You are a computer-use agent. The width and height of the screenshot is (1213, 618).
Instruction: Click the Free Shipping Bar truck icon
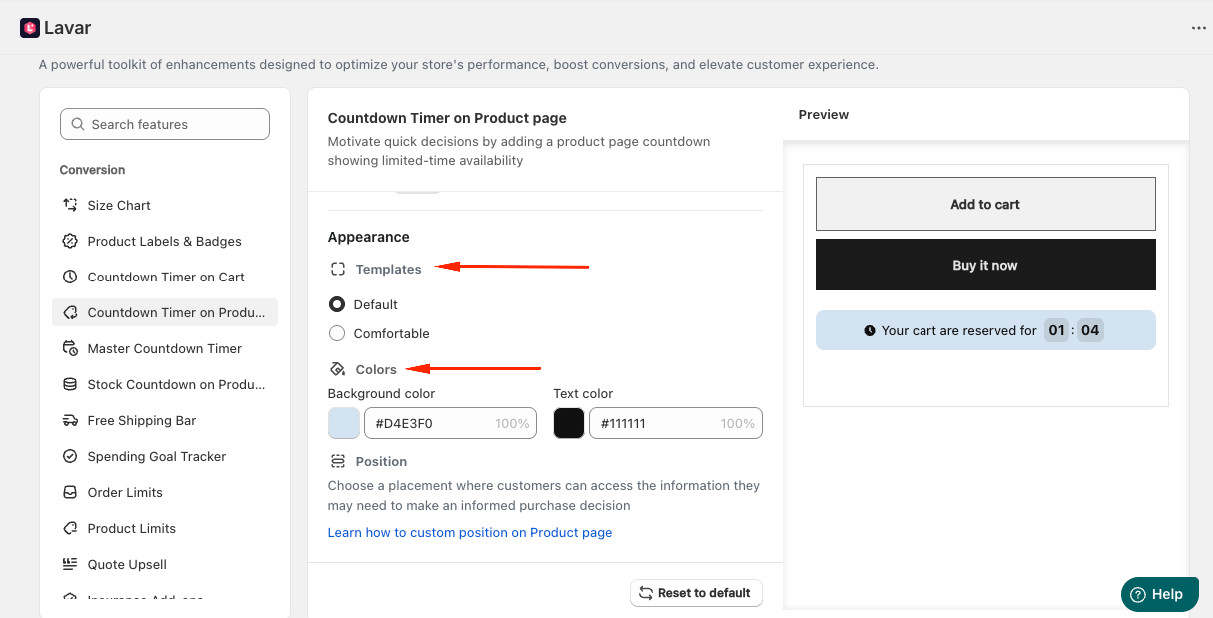pos(70,421)
